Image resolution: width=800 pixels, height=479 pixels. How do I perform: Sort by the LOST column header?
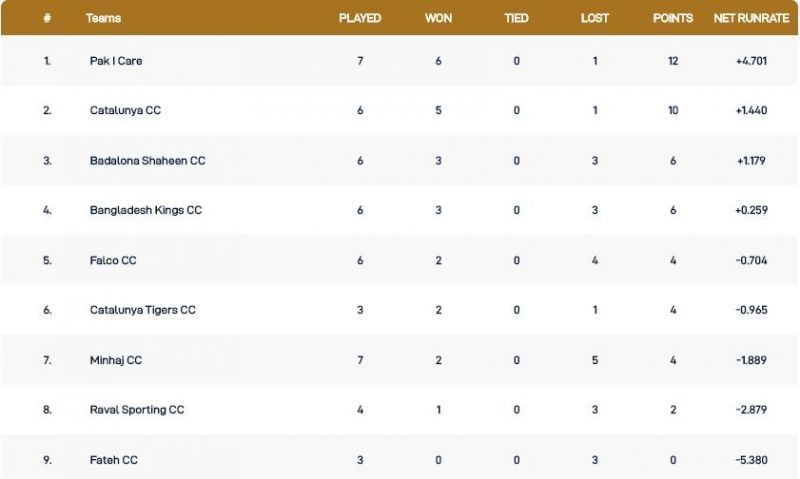[x=595, y=19]
